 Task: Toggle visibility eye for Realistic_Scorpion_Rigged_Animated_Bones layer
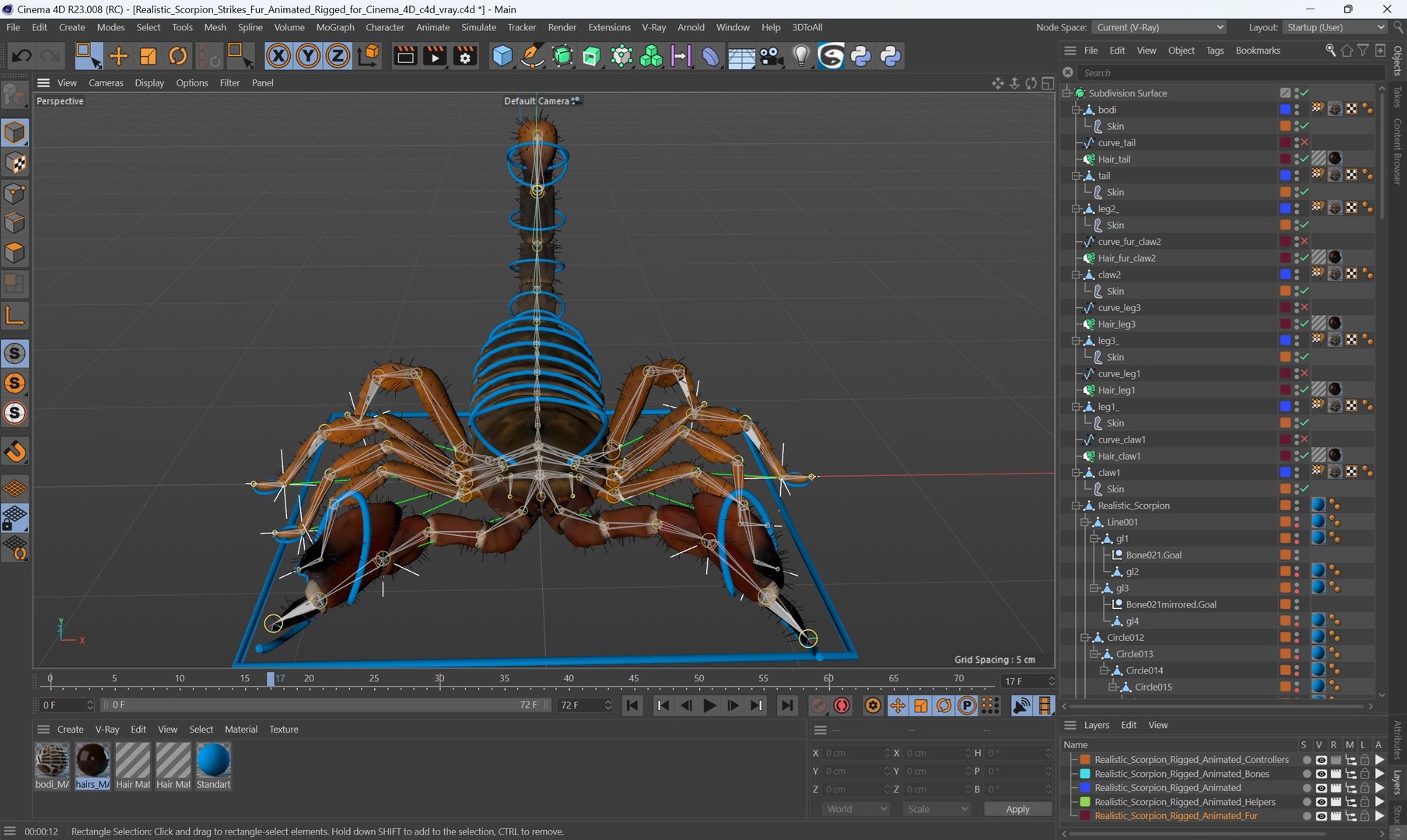pos(1321,774)
